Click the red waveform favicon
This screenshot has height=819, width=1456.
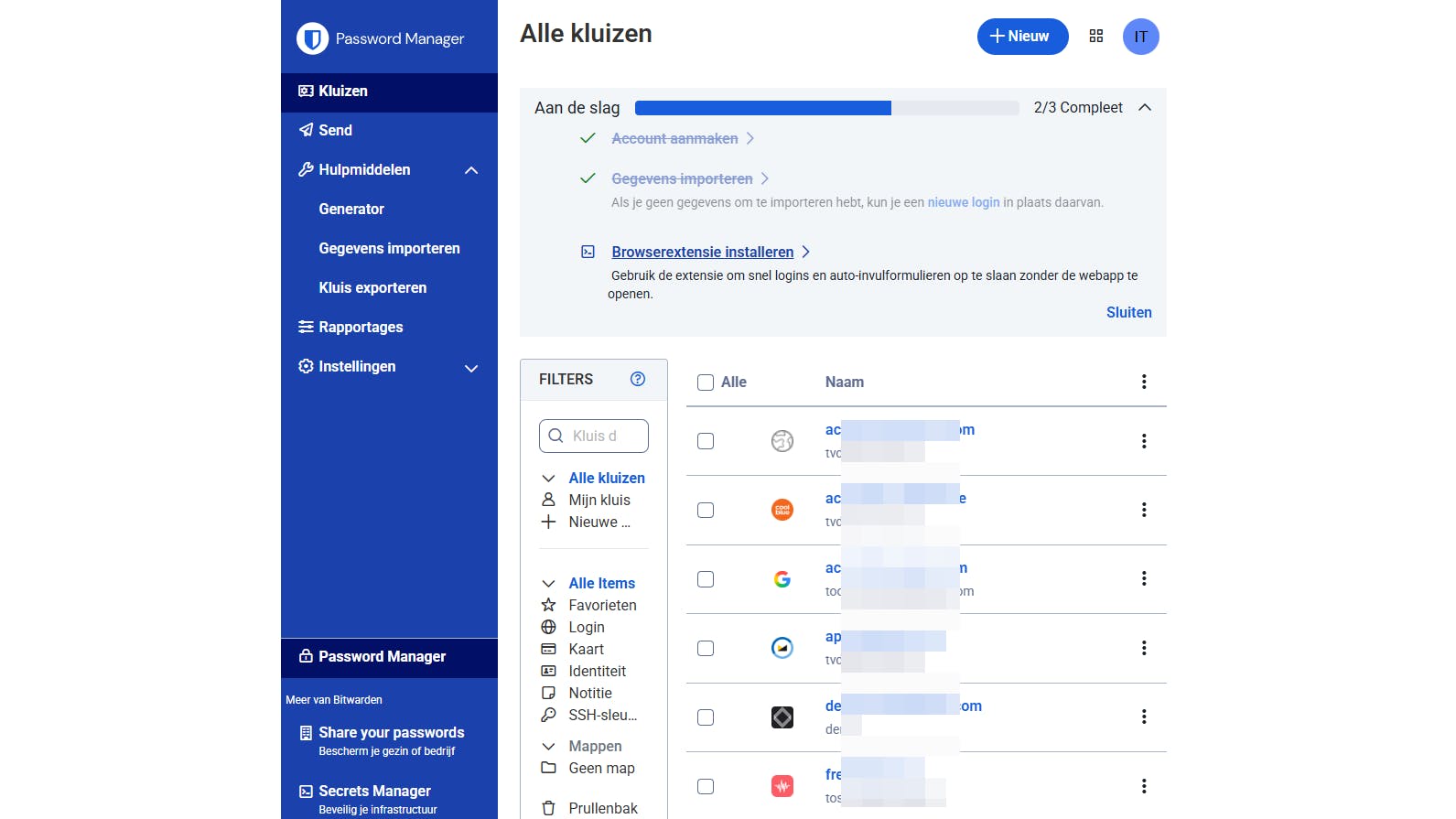coord(782,786)
